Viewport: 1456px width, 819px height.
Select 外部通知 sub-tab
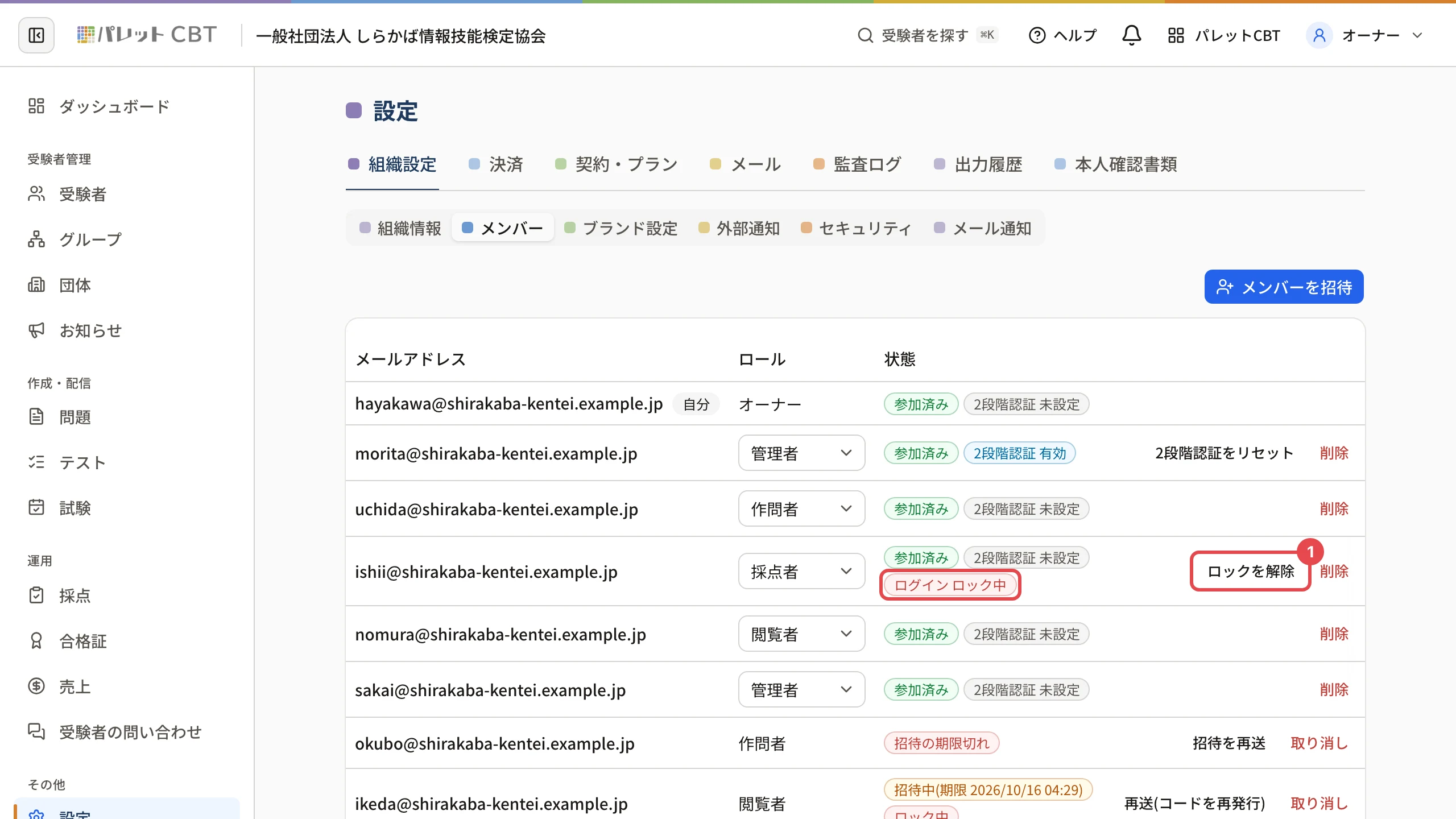pyautogui.click(x=739, y=228)
